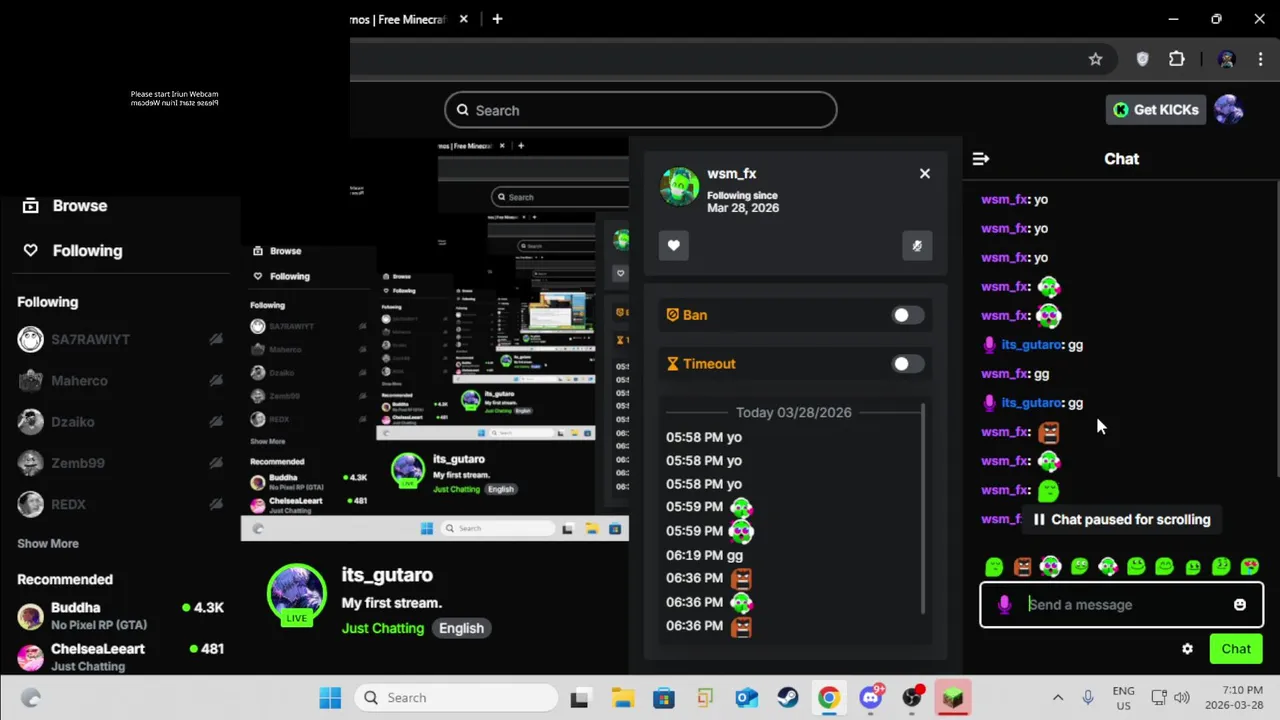Screen dimensions: 1280x720
Task: Open the profile avatar menu at top right
Action: click(x=1228, y=110)
